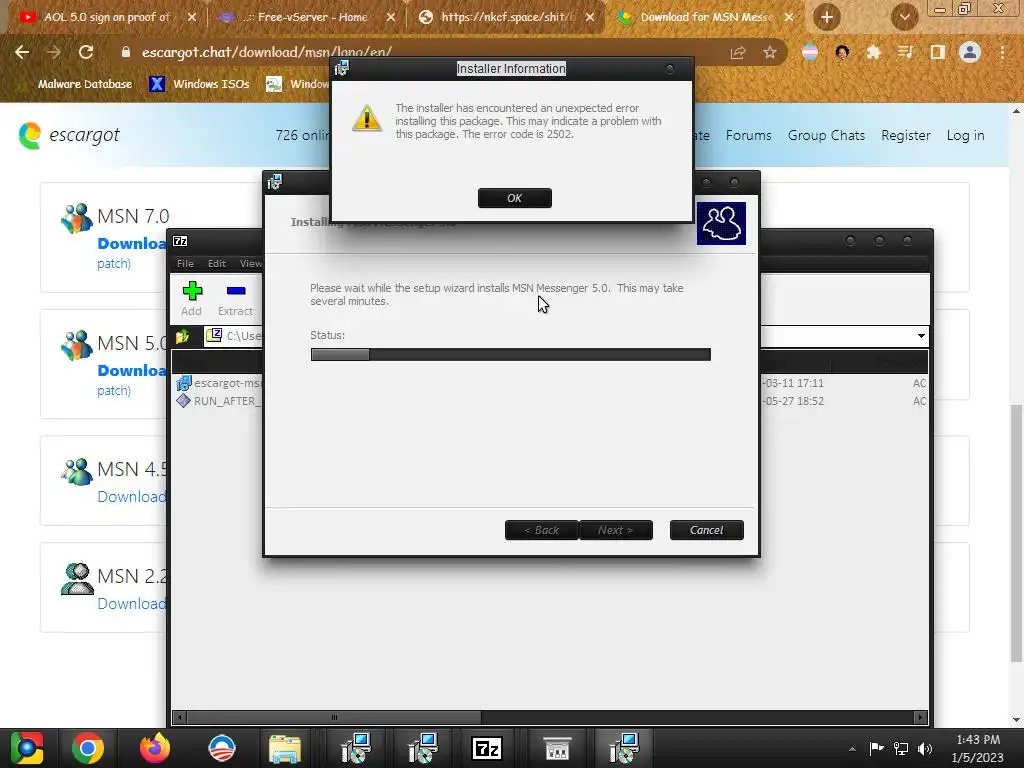Click the MSN 2.2 Download link
This screenshot has width=1024, height=768.
132,603
